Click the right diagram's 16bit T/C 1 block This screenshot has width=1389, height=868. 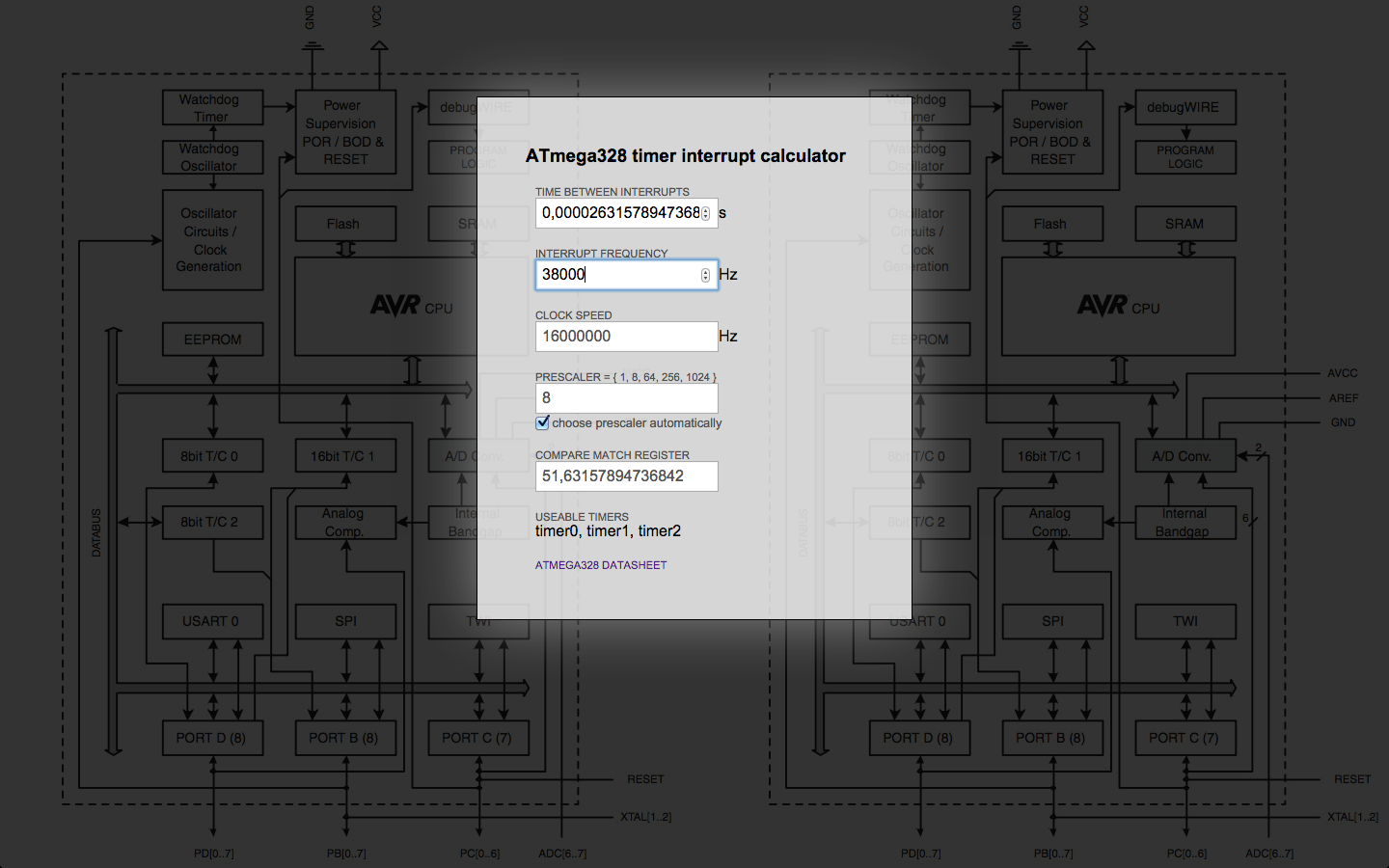(1052, 456)
